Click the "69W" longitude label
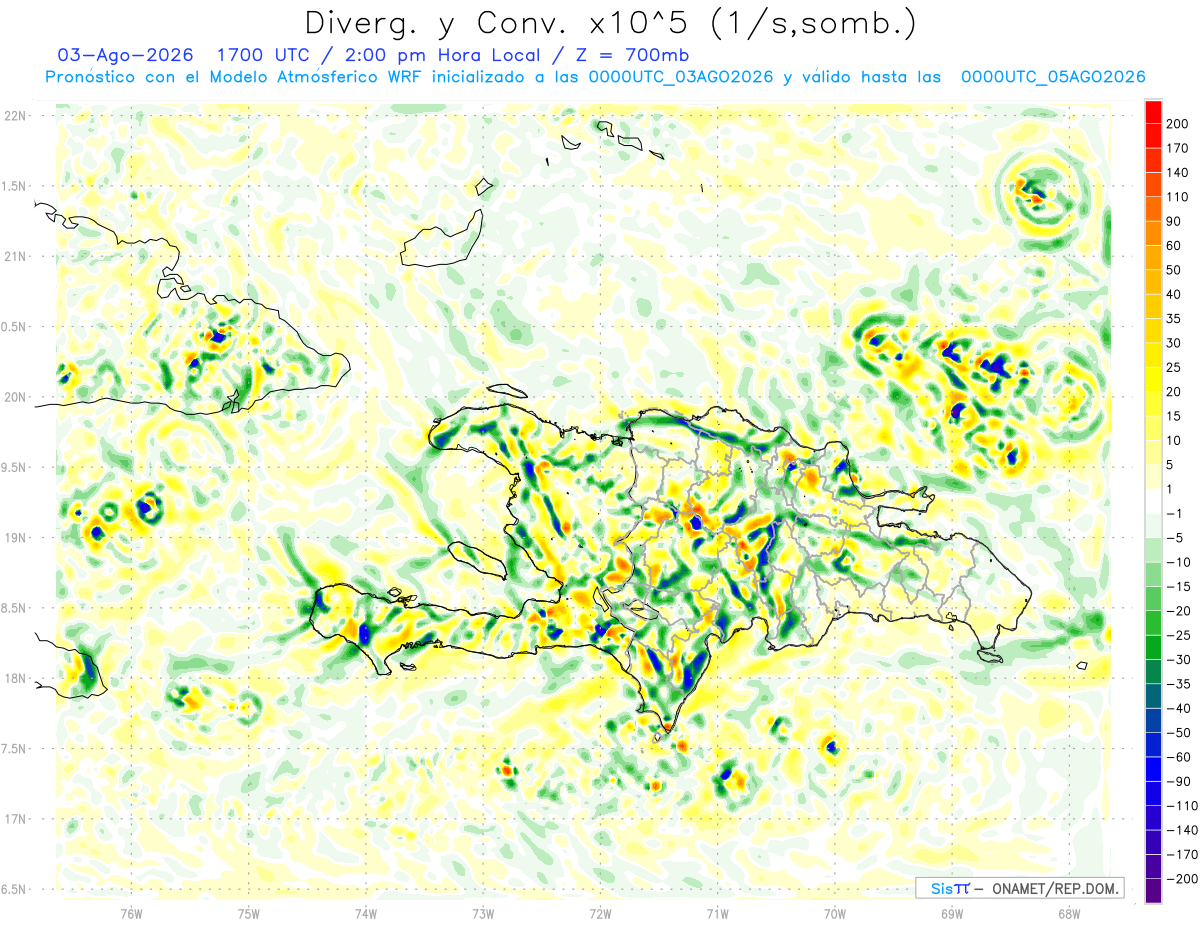 [951, 914]
